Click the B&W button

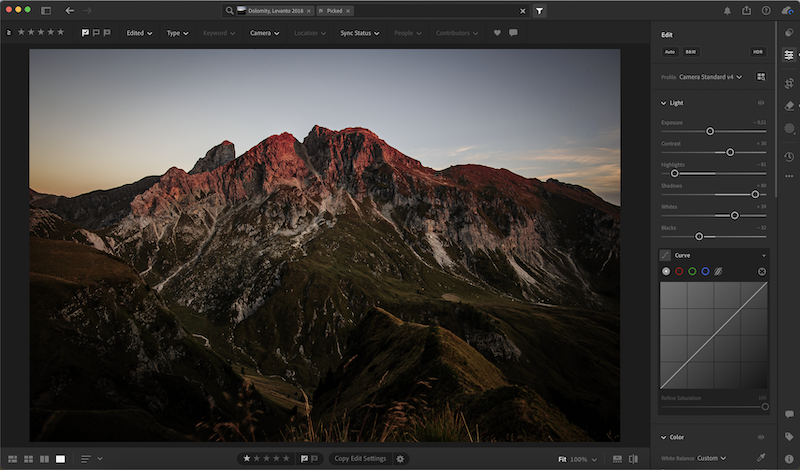click(690, 52)
